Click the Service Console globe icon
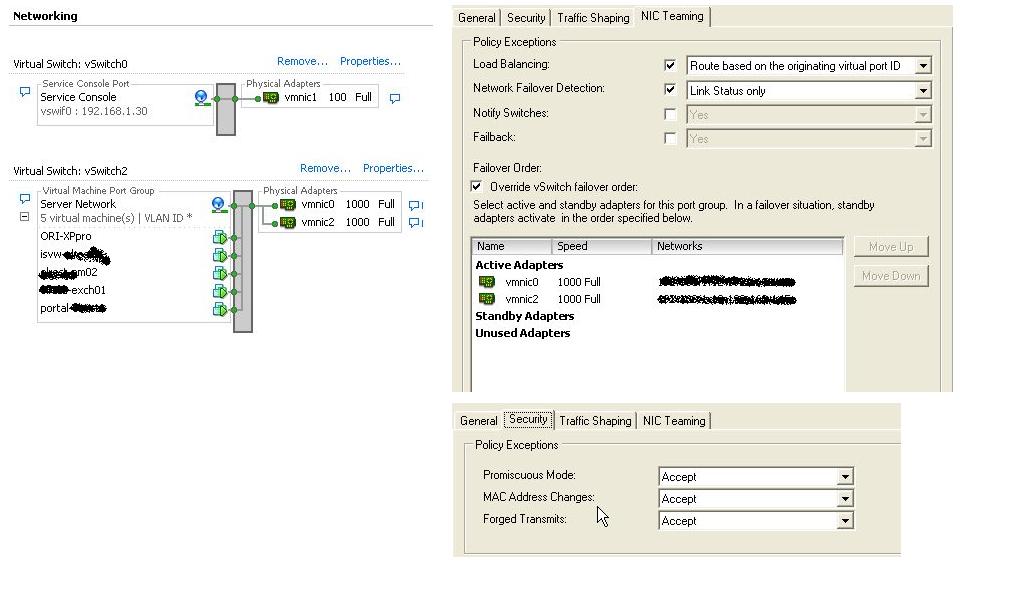Screen dimensions: 1024x600 point(201,97)
